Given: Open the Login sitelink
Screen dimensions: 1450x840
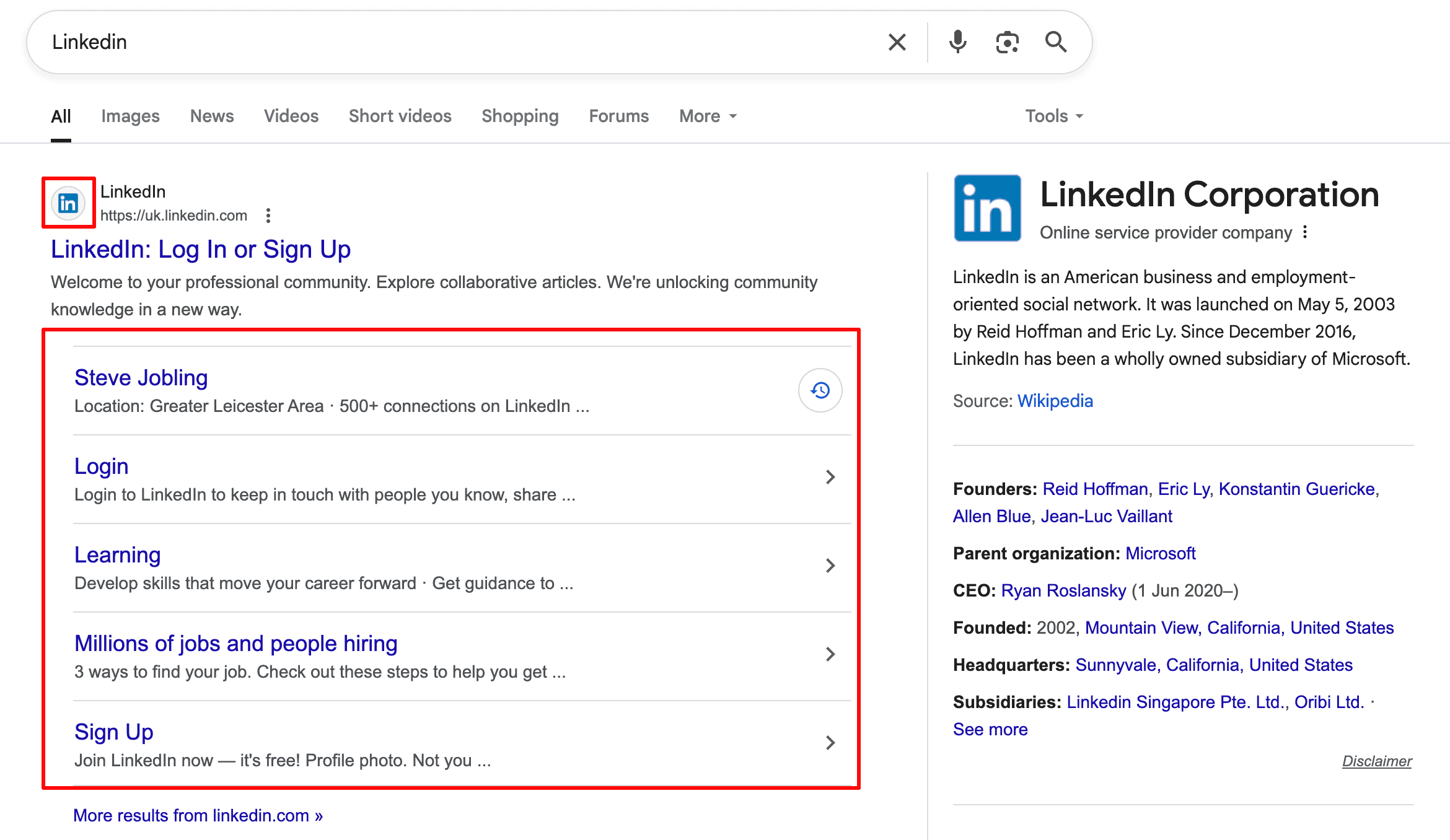Looking at the screenshot, I should tap(102, 466).
